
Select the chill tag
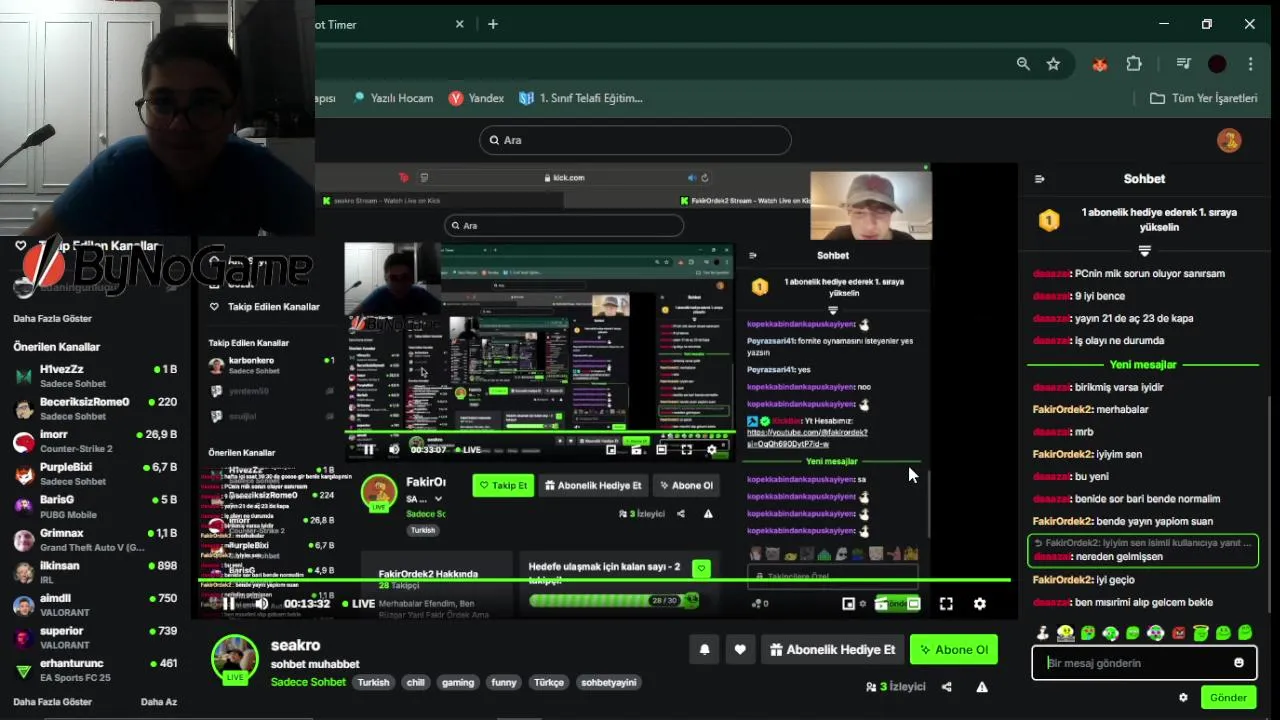tap(416, 682)
